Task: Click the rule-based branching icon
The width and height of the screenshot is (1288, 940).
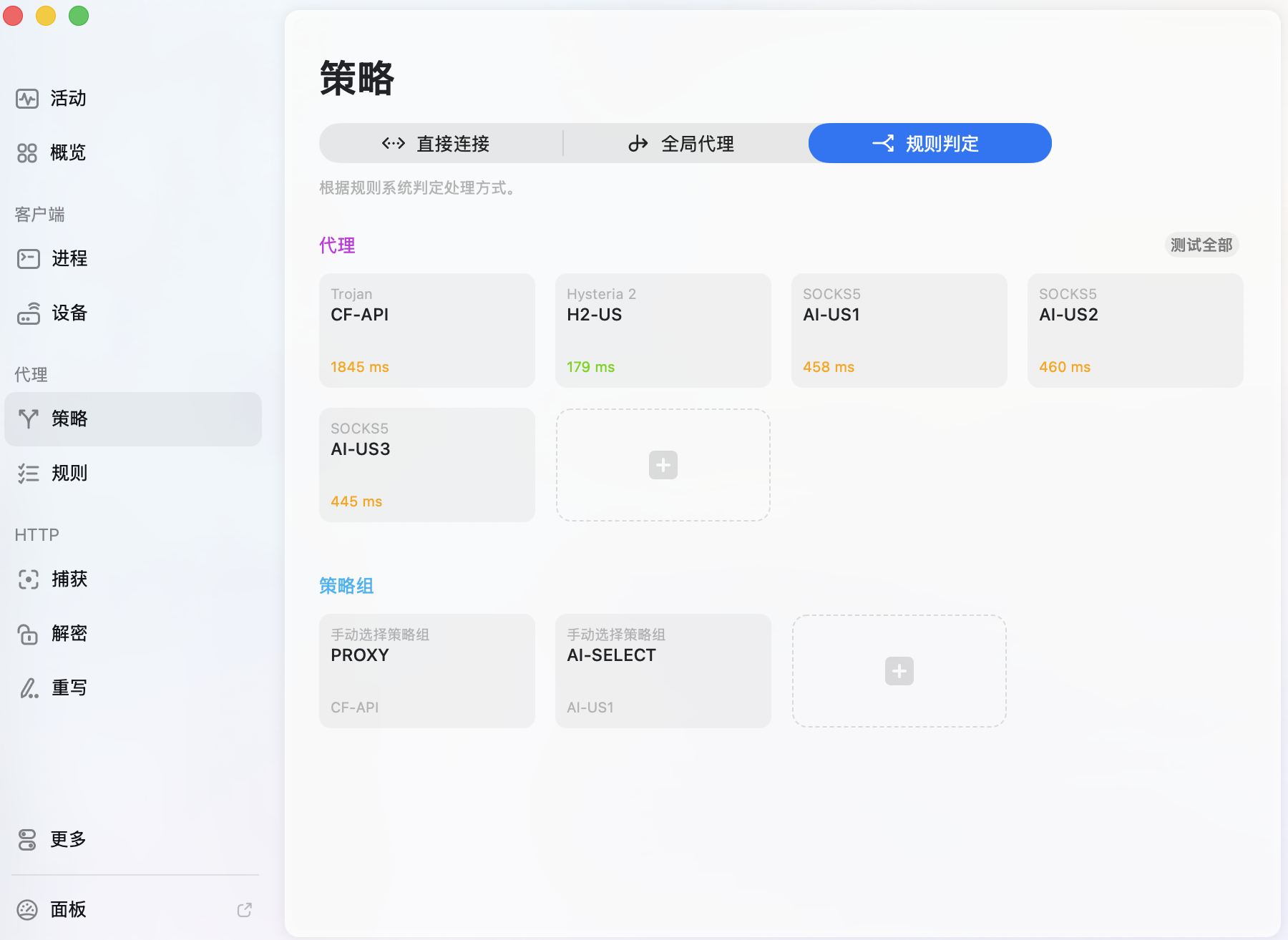Action: 884,144
